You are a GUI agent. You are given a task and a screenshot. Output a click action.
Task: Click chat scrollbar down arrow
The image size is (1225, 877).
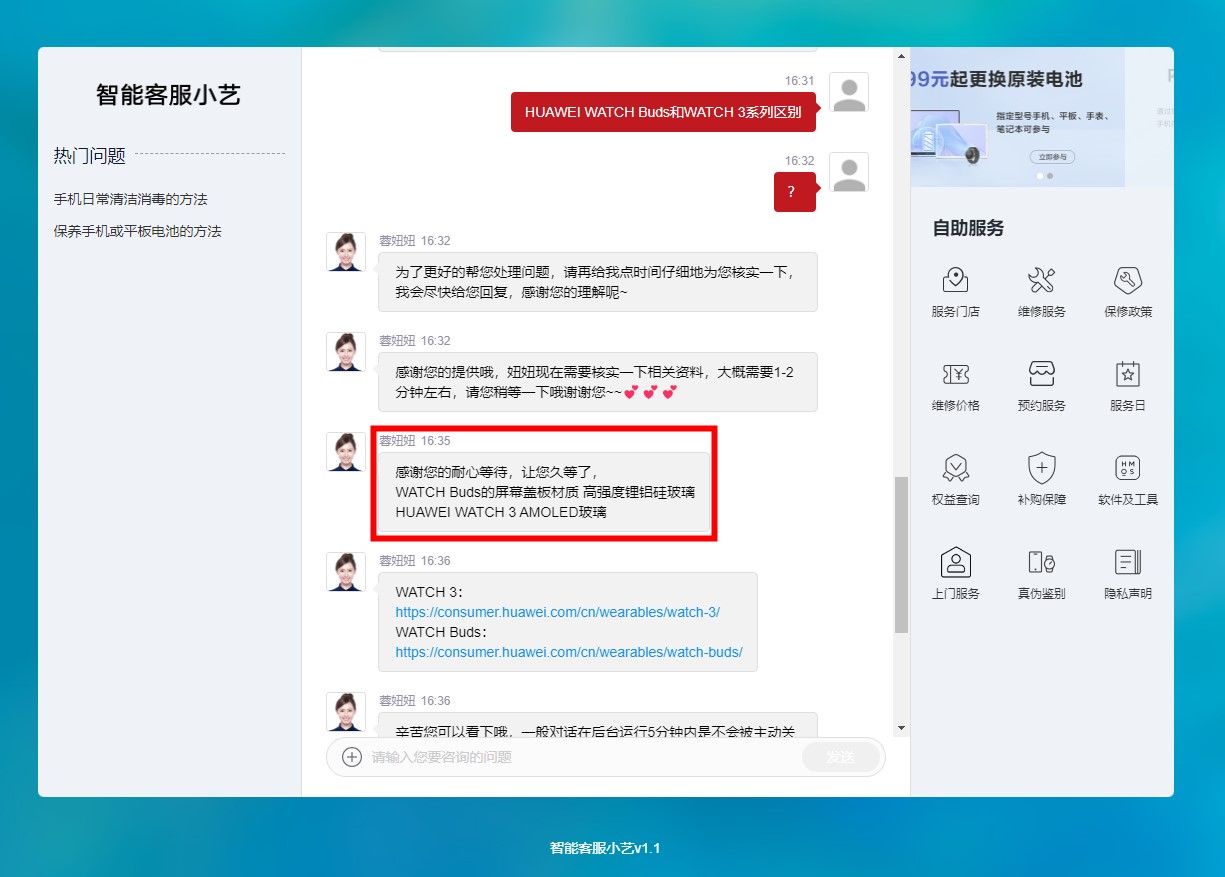(902, 727)
